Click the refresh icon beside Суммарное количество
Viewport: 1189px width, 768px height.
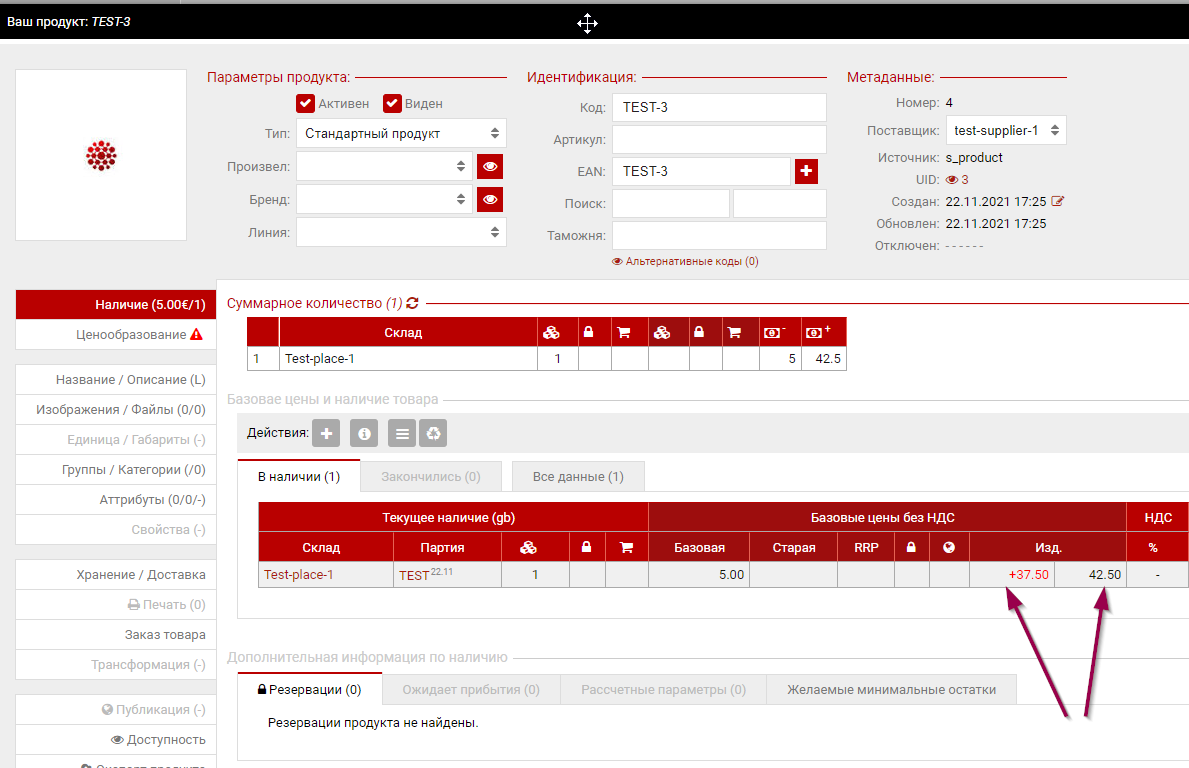[x=412, y=303]
